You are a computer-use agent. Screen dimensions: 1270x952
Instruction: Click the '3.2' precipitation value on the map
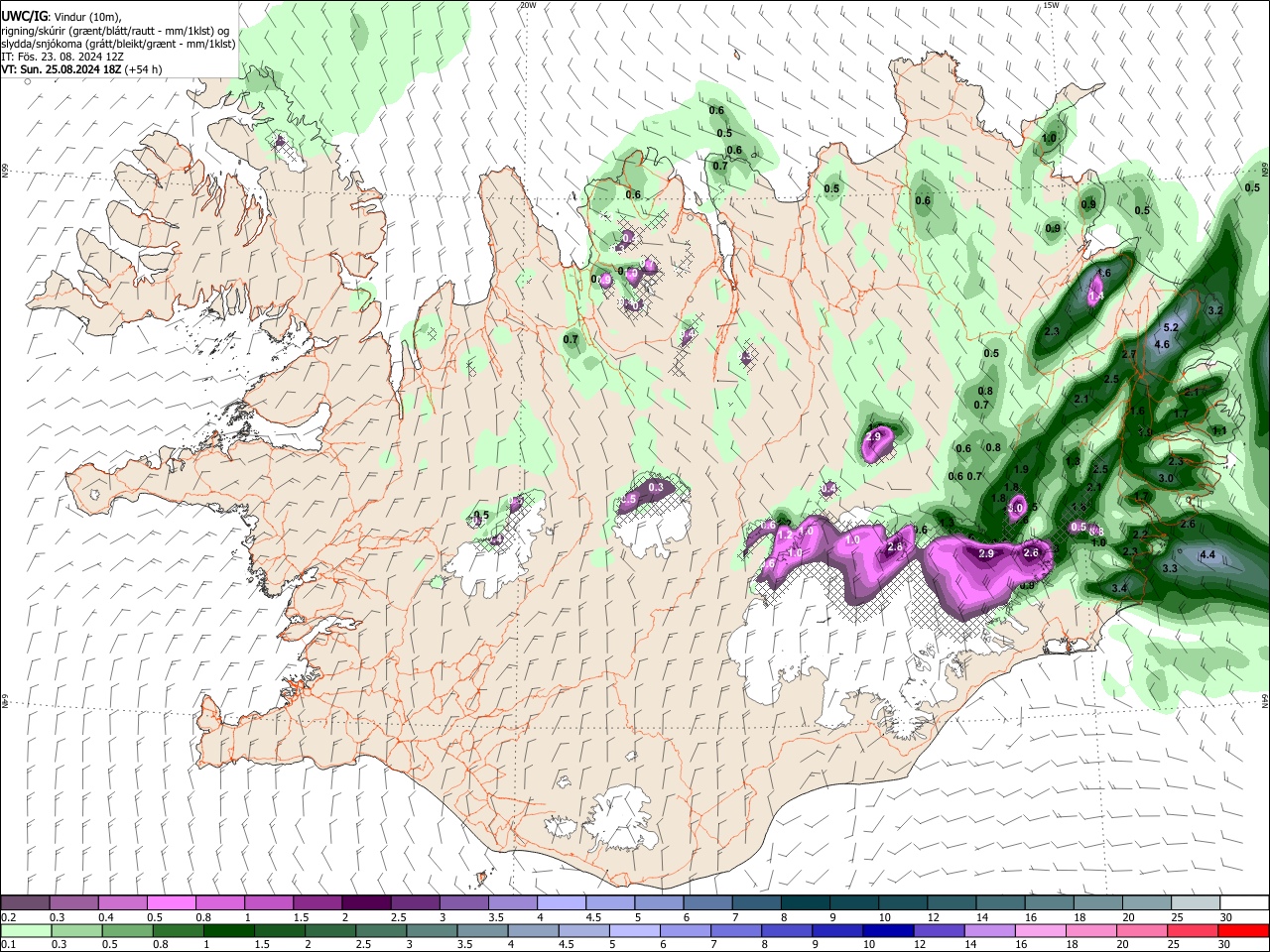1215,310
